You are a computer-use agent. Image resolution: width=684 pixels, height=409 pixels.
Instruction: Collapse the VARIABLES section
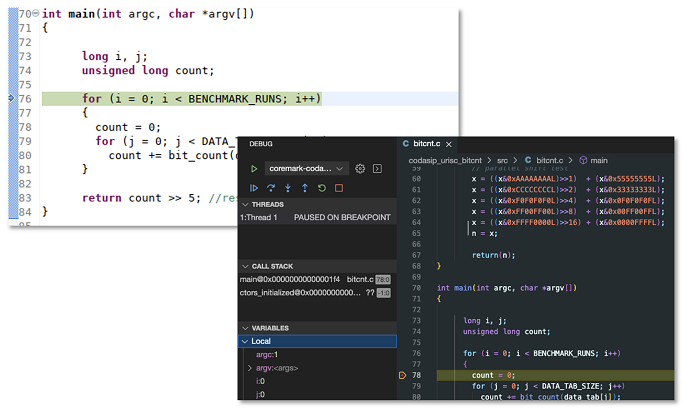coord(245,328)
